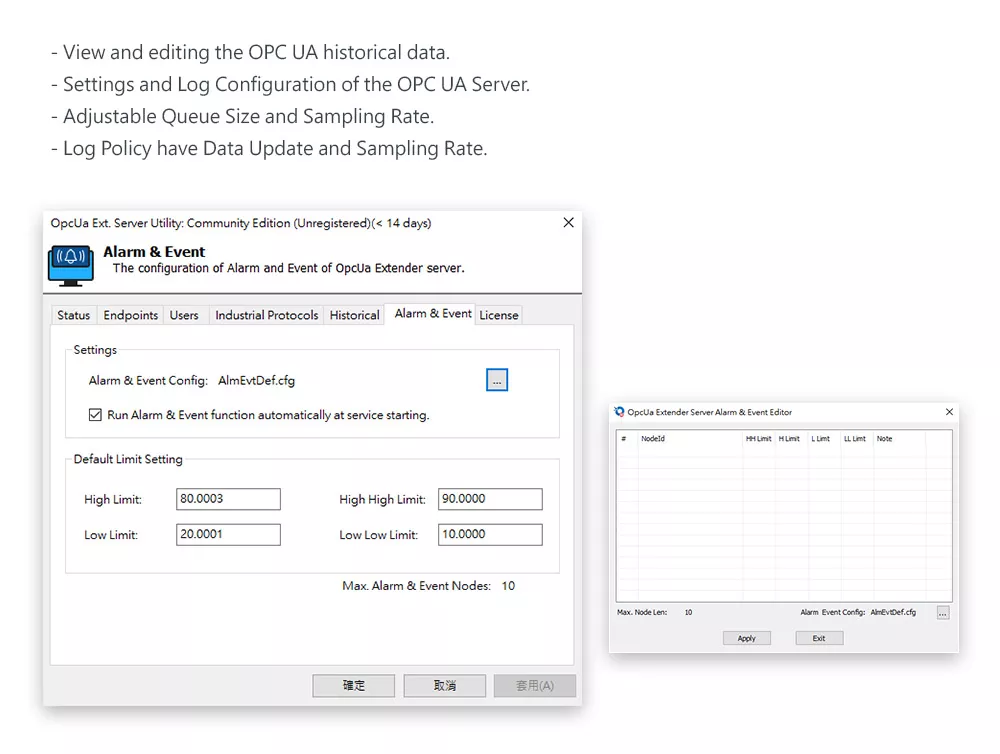Viewport: 1000px width, 754px height.
Task: Click the High Limit input field
Action: pyautogui.click(x=228, y=499)
